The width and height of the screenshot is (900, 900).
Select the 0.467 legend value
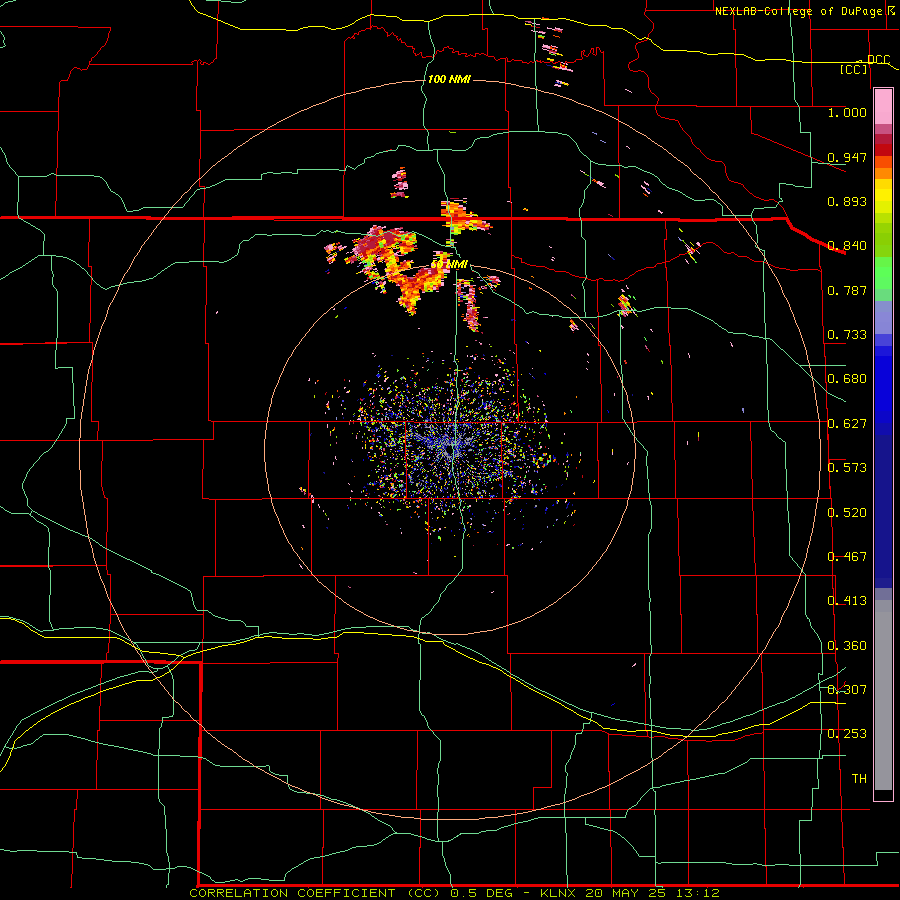(847, 557)
